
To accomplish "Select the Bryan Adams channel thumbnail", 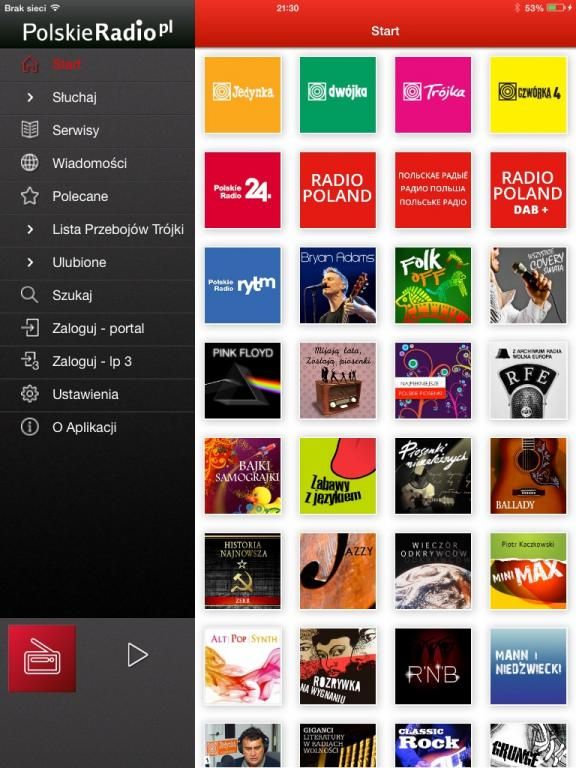I will [x=338, y=285].
